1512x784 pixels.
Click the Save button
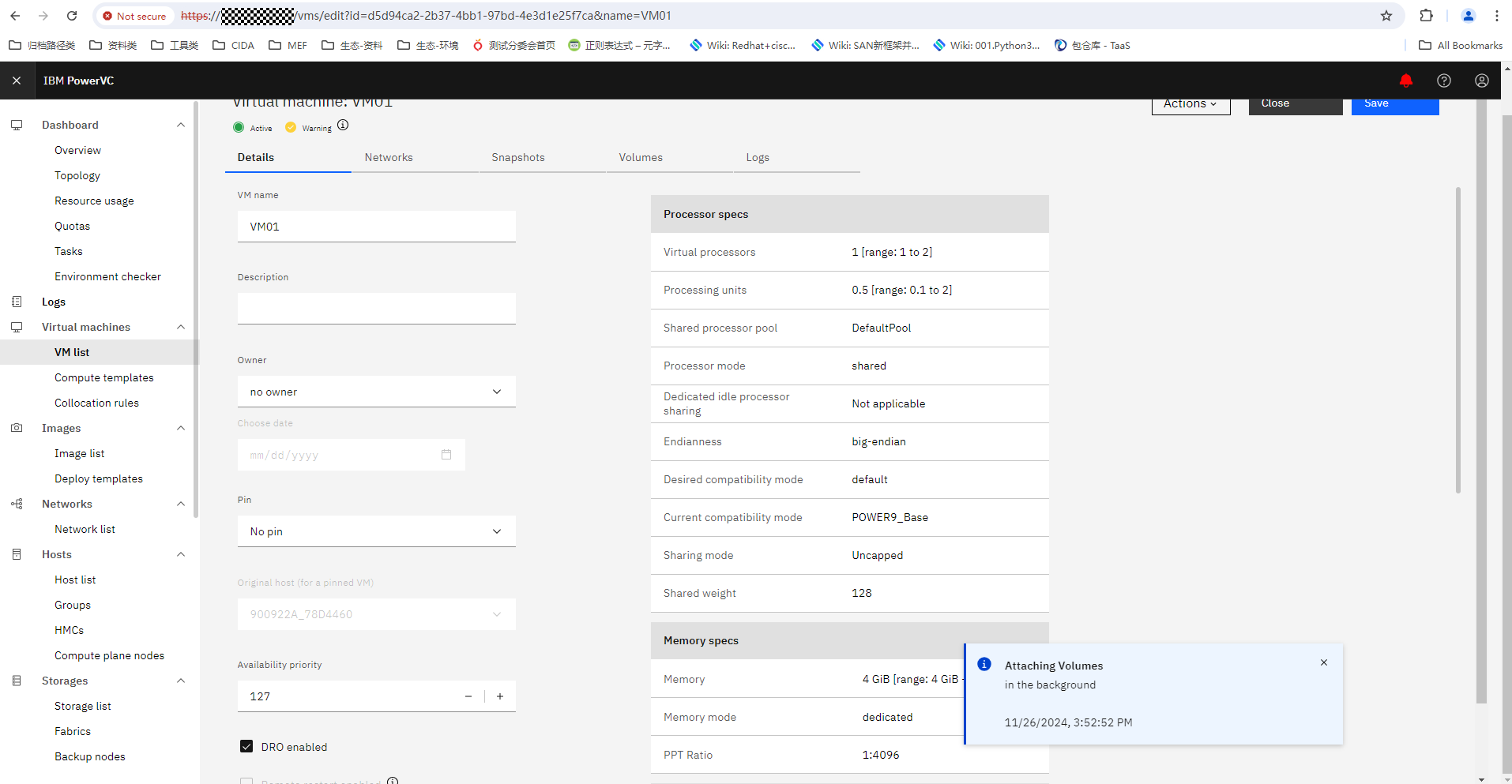(1395, 106)
